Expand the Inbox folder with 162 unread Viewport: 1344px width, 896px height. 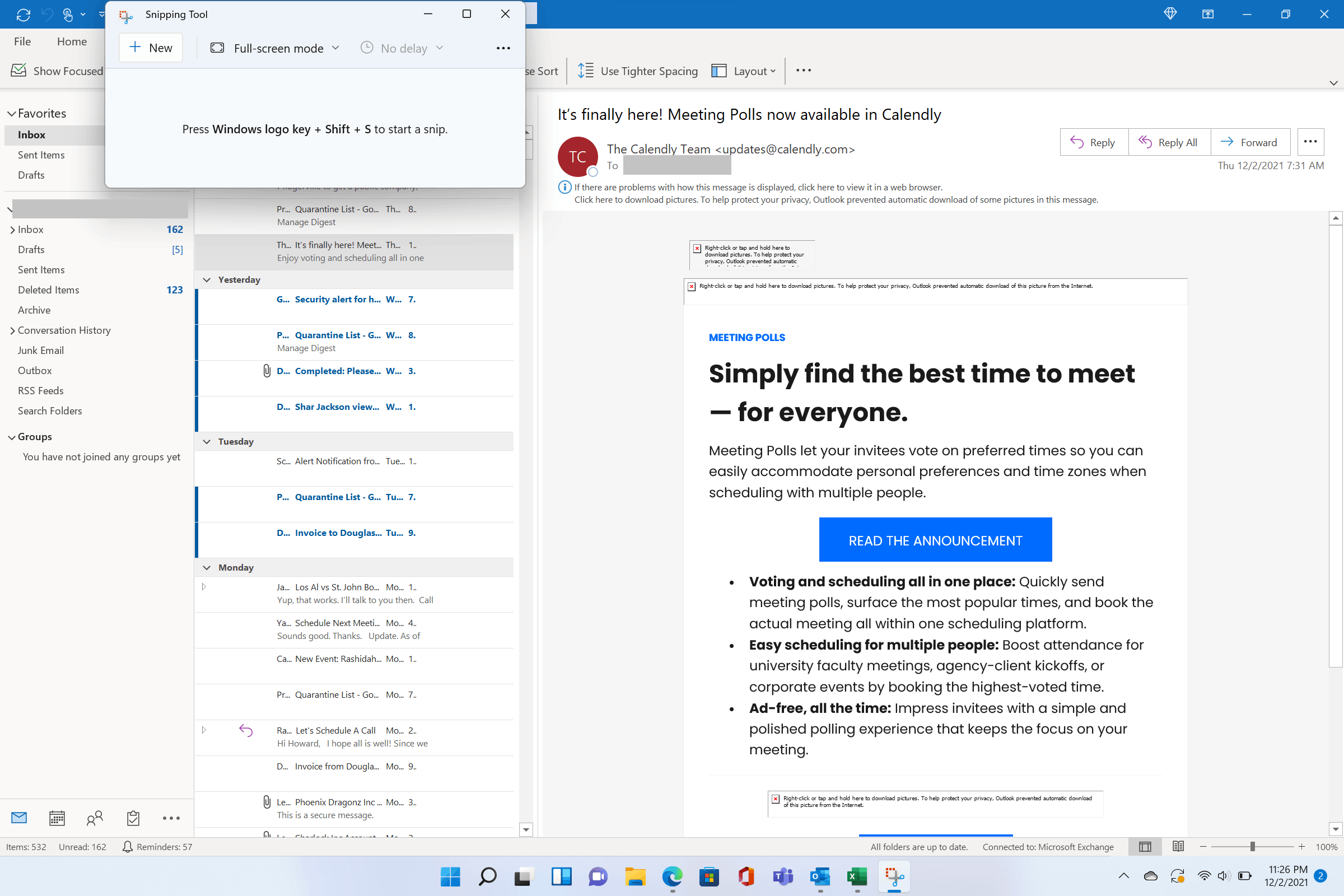[x=12, y=230]
